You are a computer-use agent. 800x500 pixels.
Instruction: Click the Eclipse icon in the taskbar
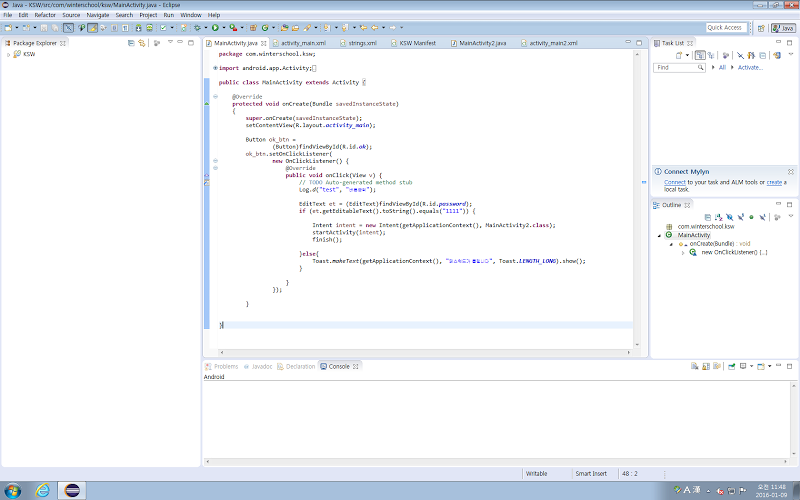(x=72, y=491)
